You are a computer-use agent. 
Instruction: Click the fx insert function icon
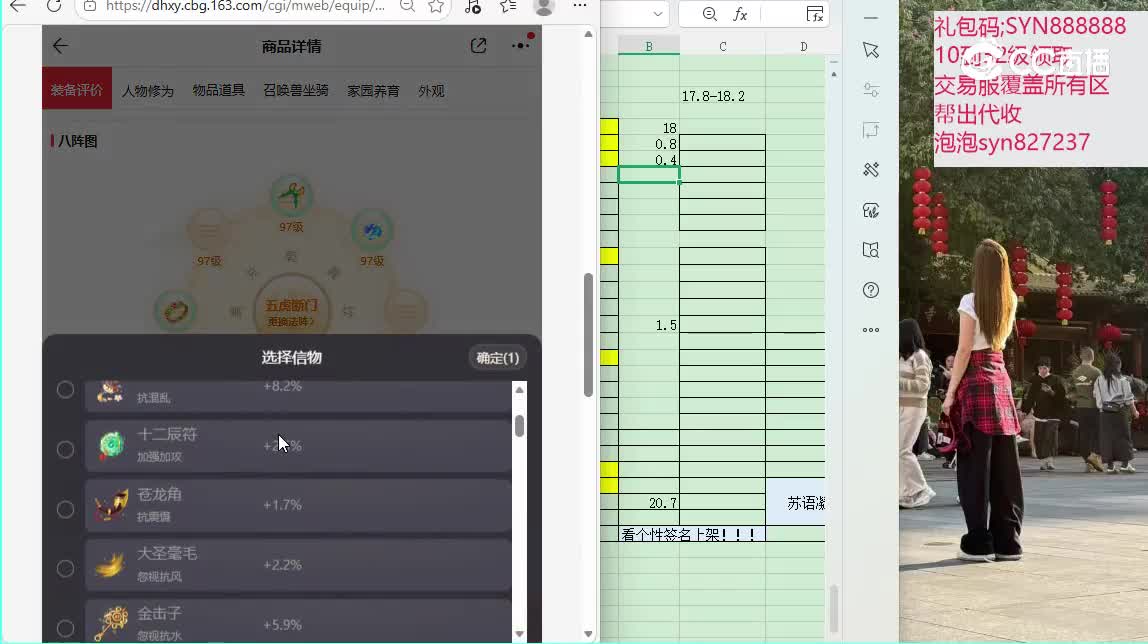point(740,14)
